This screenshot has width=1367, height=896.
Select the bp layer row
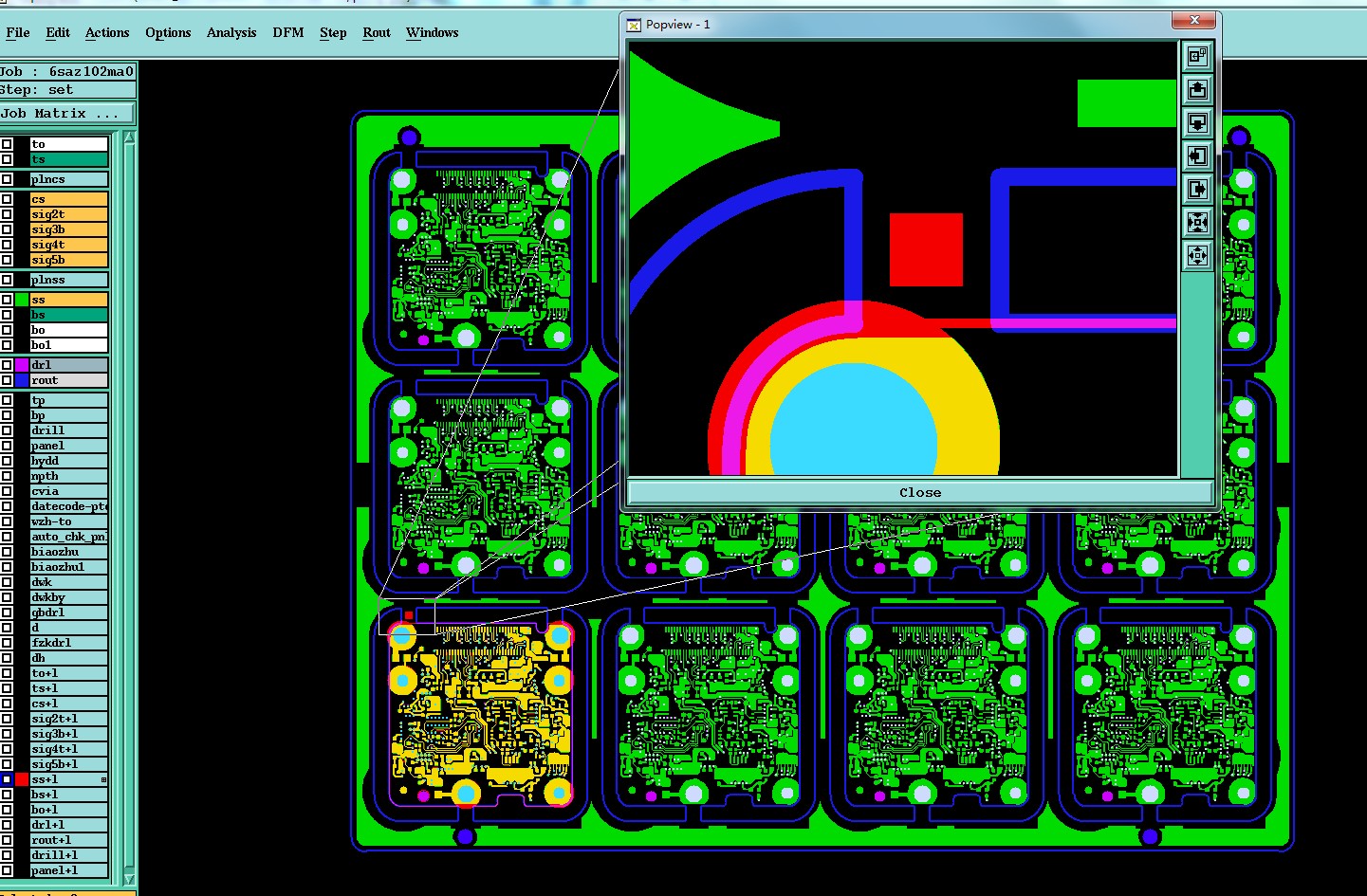click(68, 415)
